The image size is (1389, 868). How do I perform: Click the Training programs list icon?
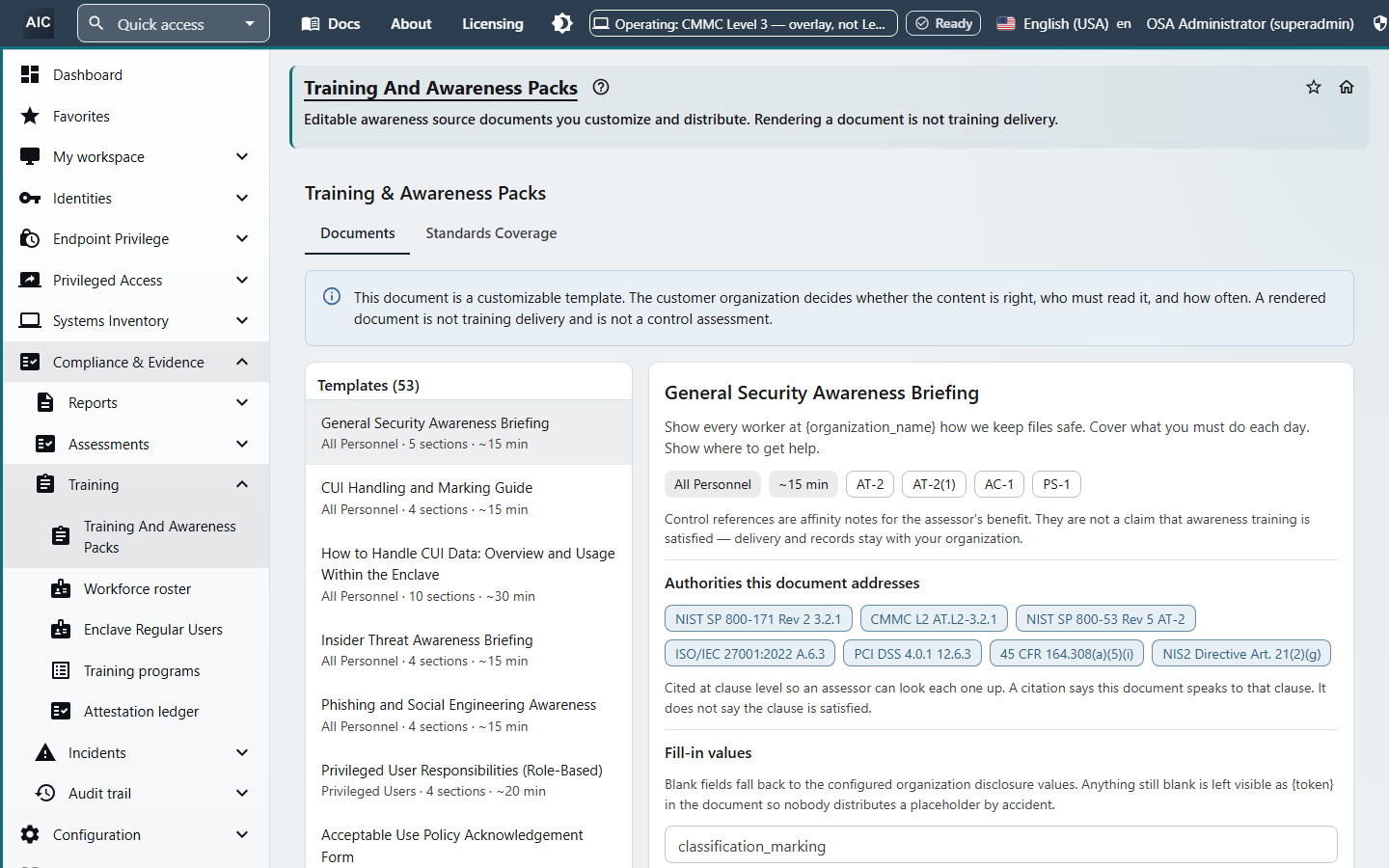click(x=61, y=670)
